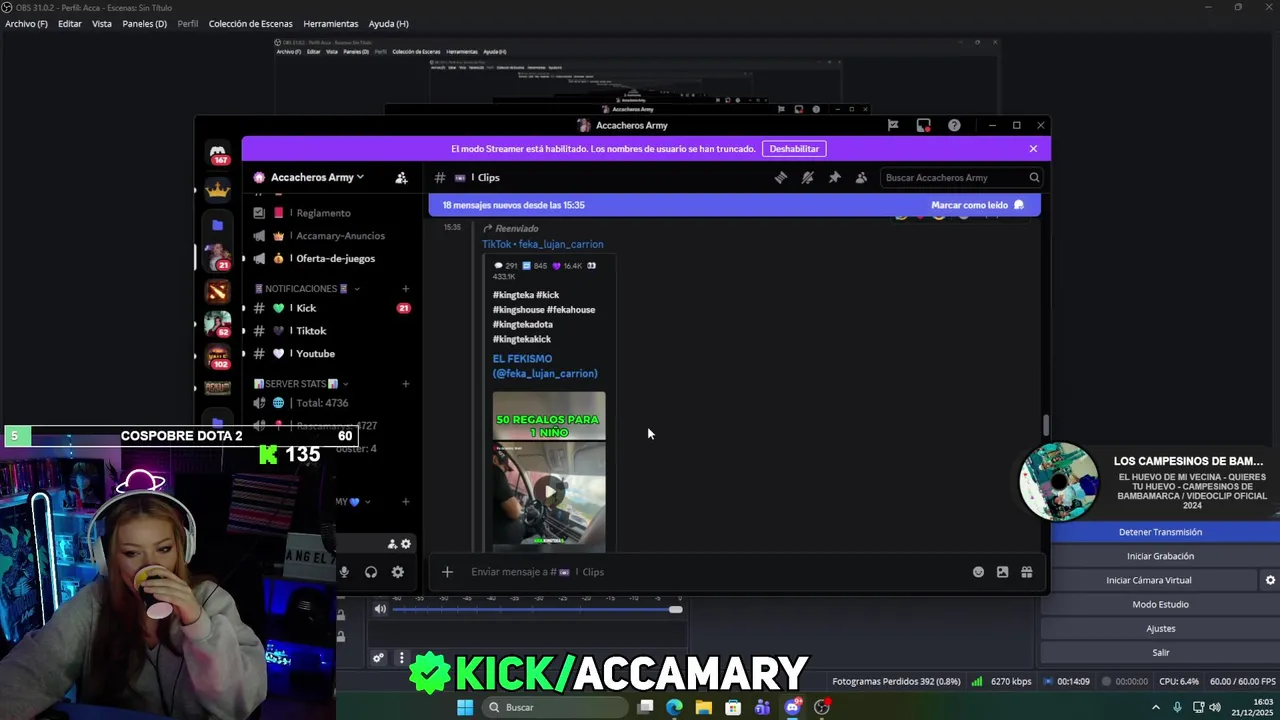Open the gift icon in message bar

[x=1027, y=572]
